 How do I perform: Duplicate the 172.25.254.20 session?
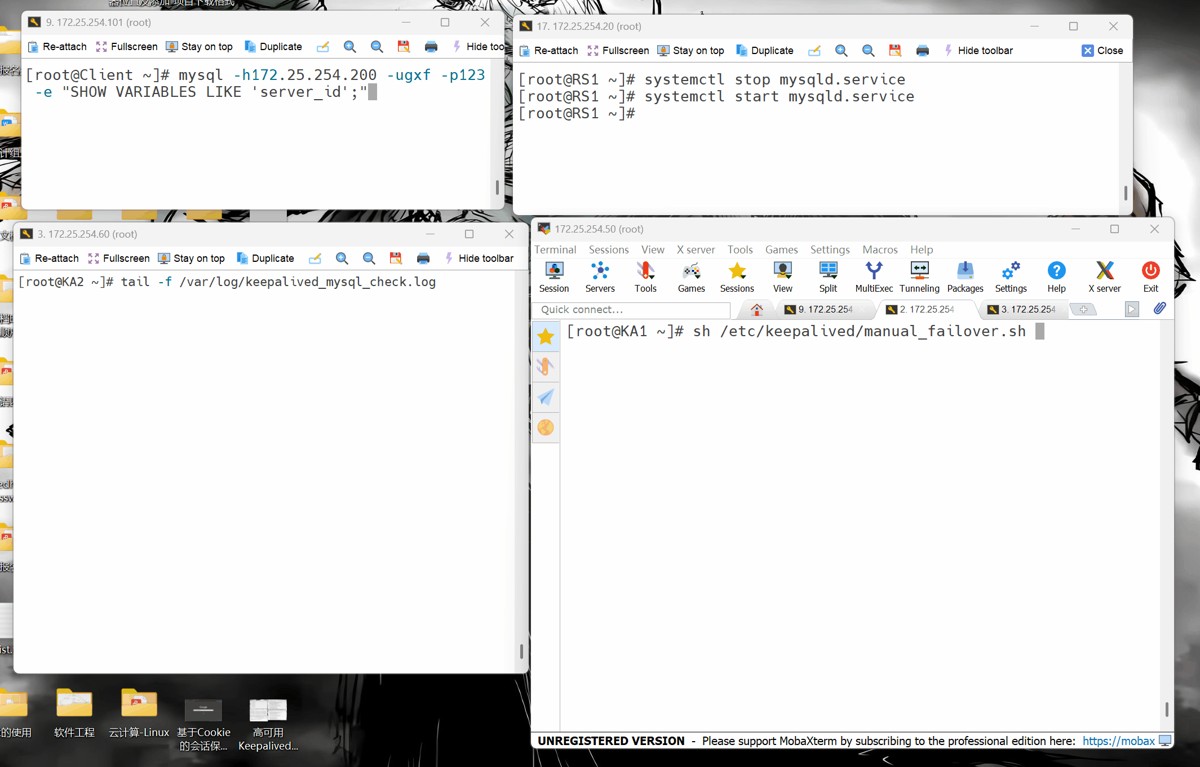[x=765, y=50]
